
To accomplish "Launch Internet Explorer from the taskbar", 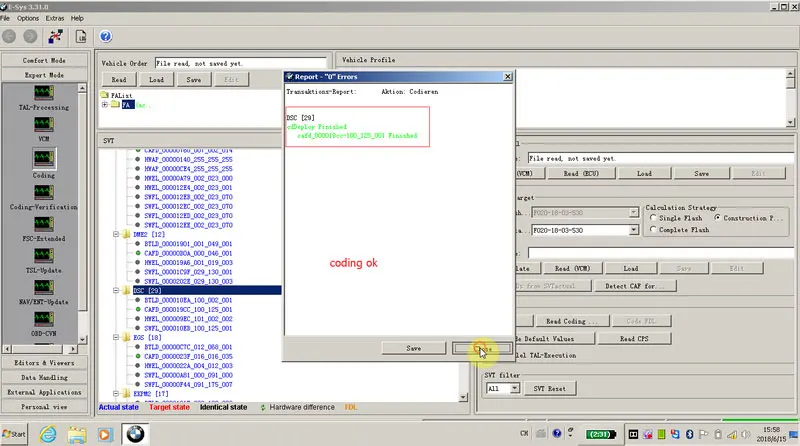I will 48,434.
